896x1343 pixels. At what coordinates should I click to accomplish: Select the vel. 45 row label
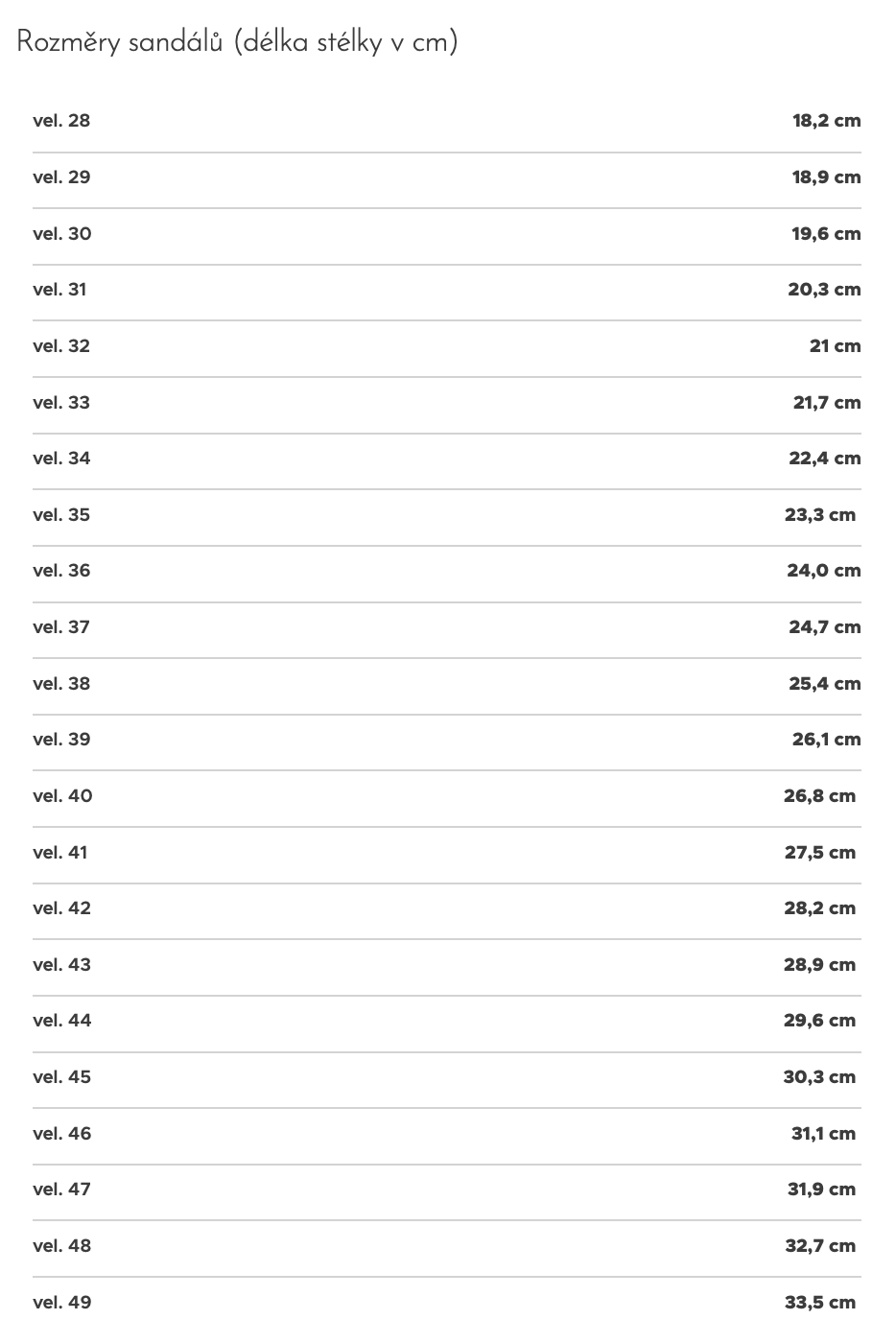[x=61, y=1077]
